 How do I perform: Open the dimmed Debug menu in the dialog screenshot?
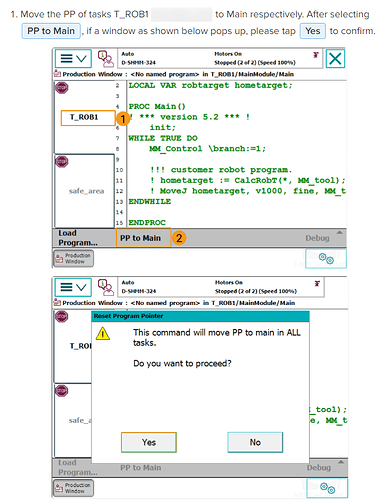pos(319,468)
